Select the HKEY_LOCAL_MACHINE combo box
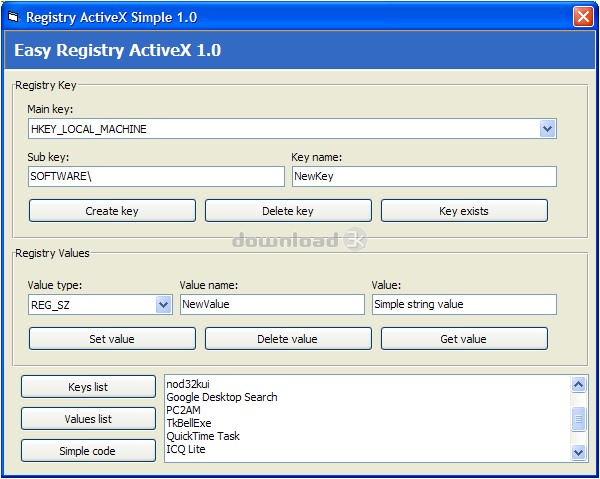Viewport: 600px width, 479px height. [292, 129]
